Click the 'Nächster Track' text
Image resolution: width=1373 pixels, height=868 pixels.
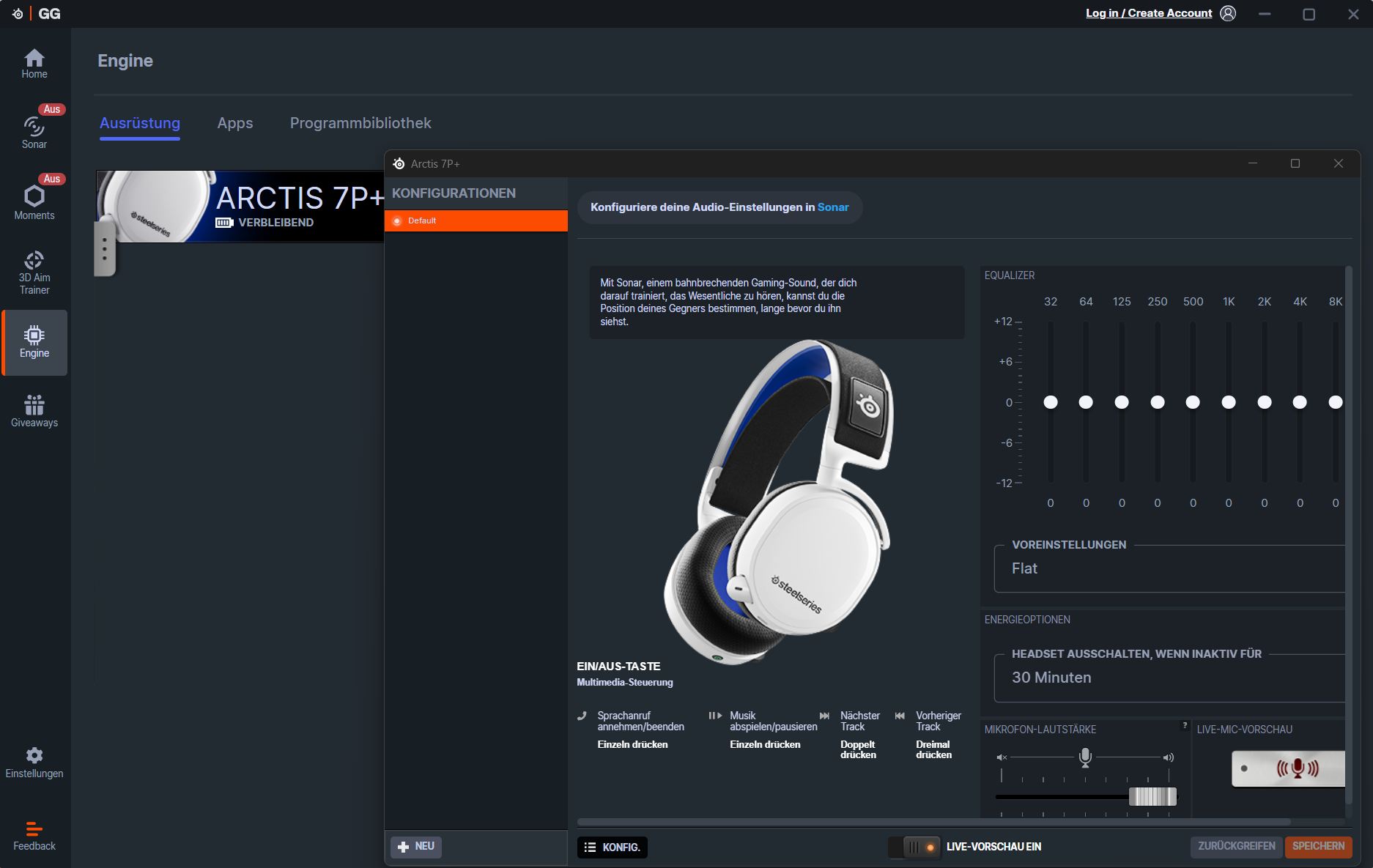(860, 722)
